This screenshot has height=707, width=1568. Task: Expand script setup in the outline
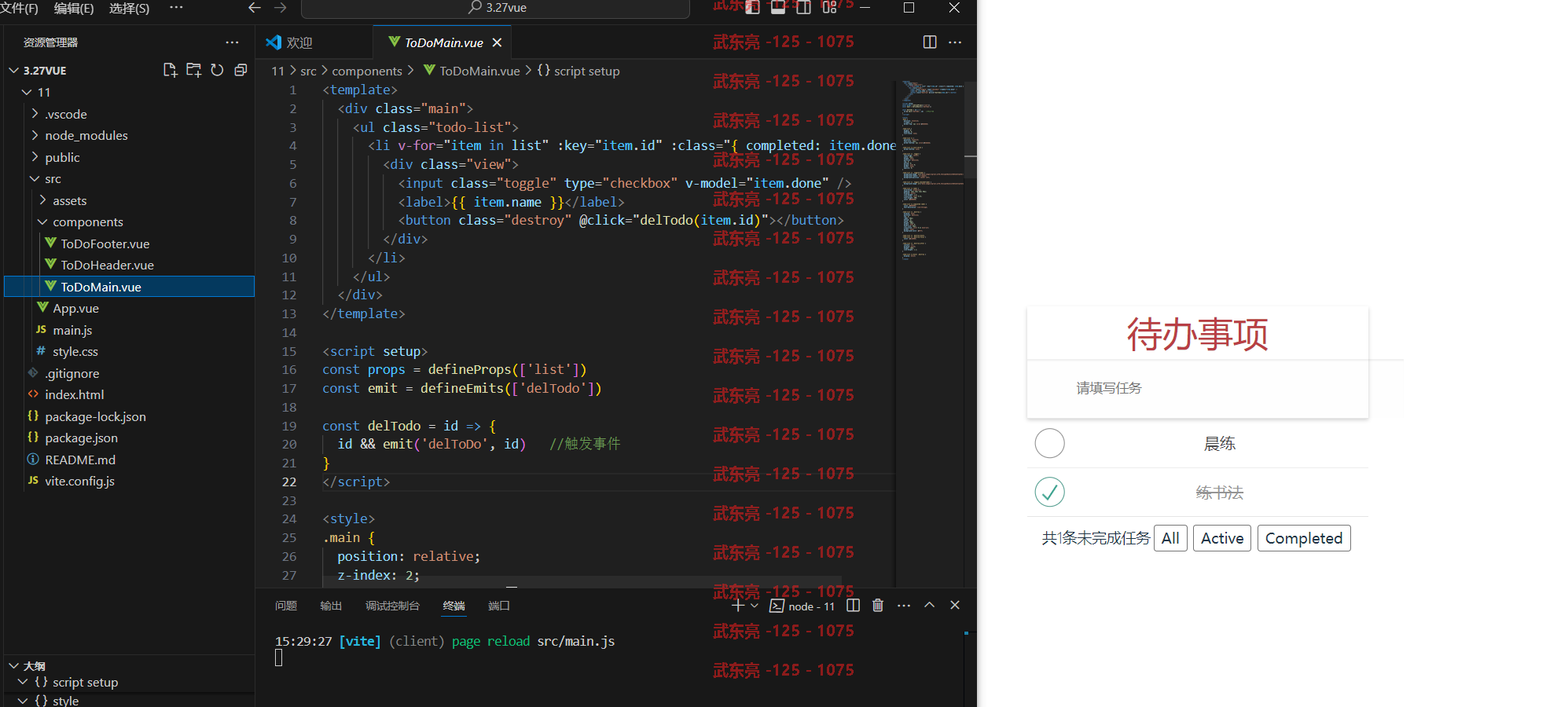[23, 682]
